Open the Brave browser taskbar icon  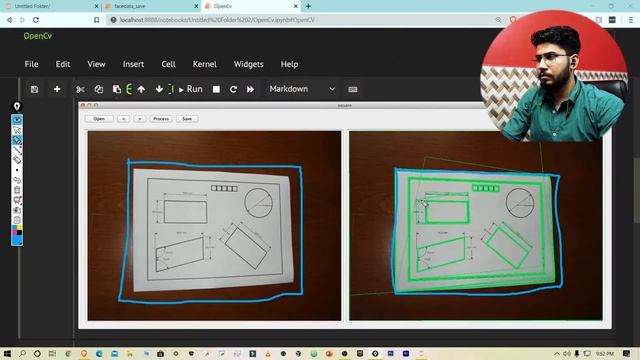point(84,353)
